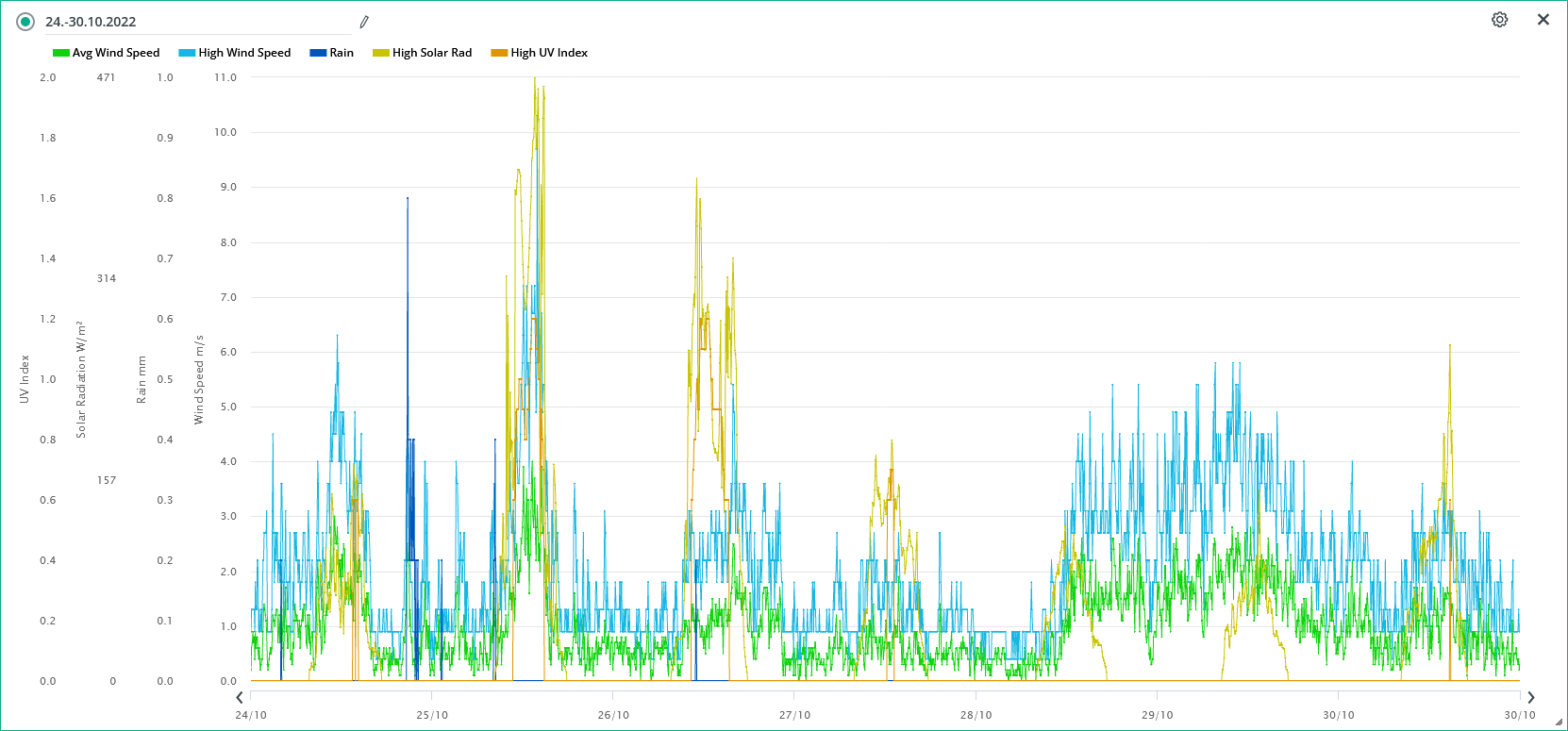Open chart settings gear icon
The height and width of the screenshot is (731, 1568).
1499,20
